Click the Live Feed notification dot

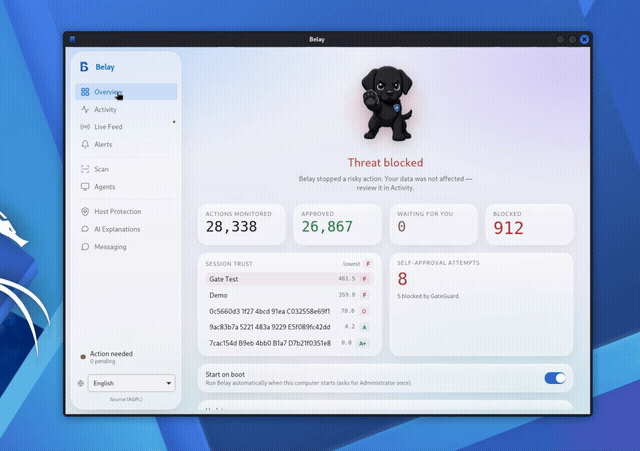coord(174,122)
